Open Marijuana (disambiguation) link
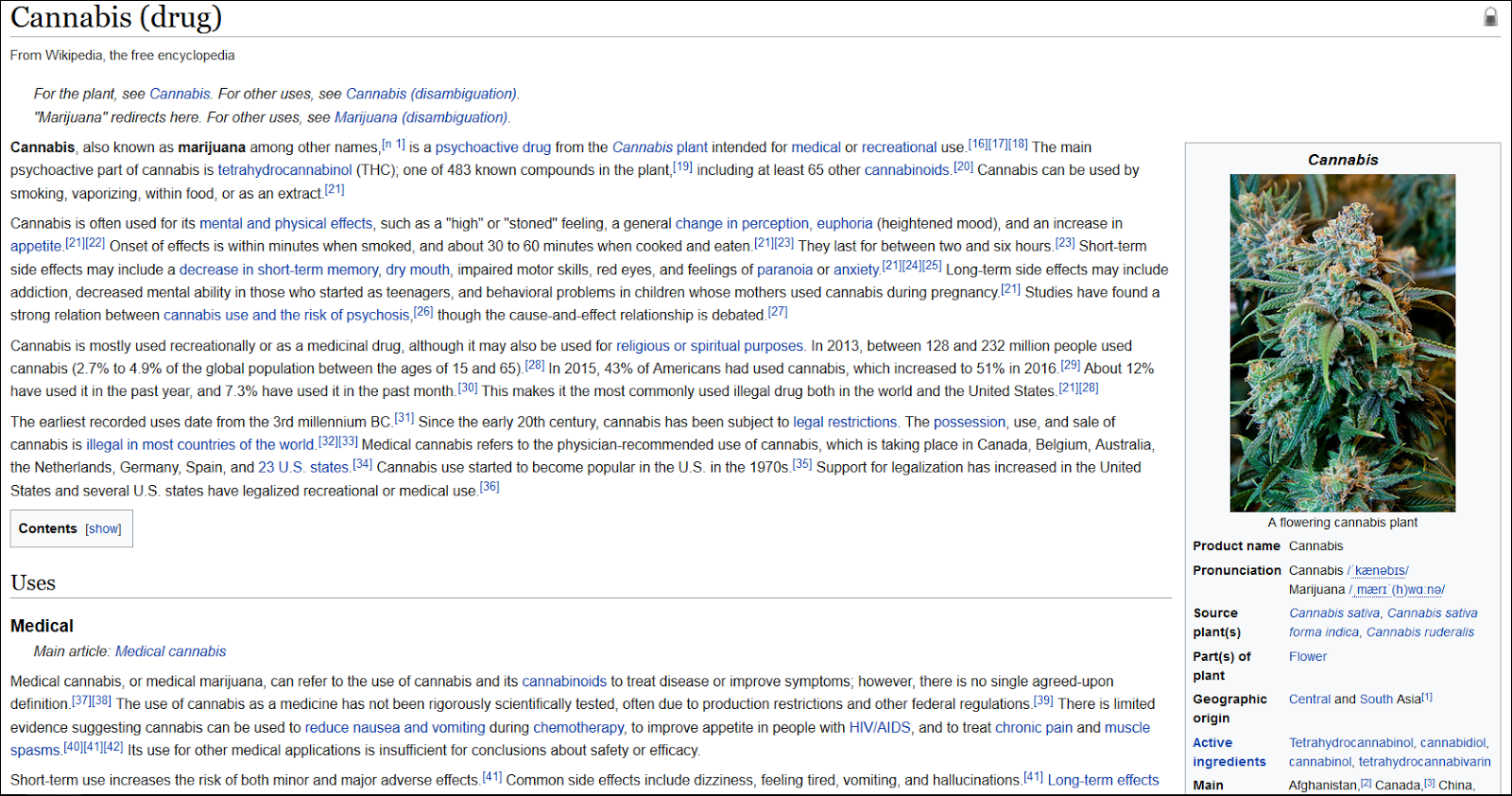The width and height of the screenshot is (1512, 796). pyautogui.click(x=421, y=118)
